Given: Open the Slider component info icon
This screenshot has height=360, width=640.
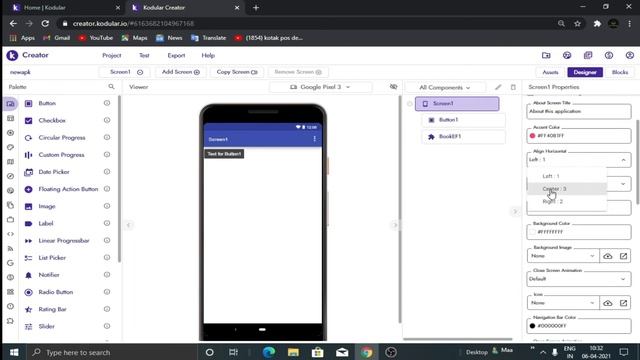Looking at the screenshot, I should (107, 326).
